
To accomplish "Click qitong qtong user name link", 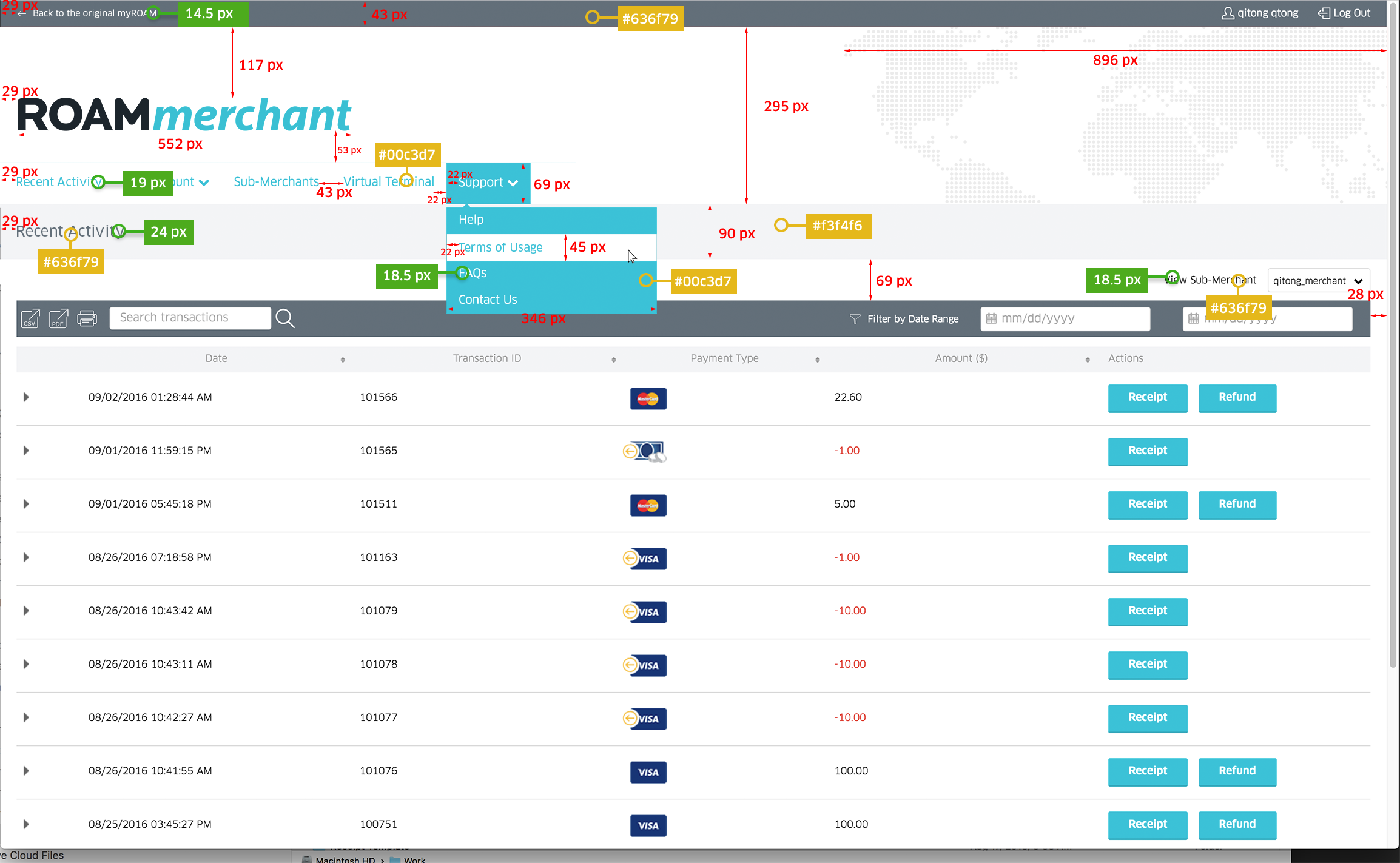I will pyautogui.click(x=1268, y=13).
